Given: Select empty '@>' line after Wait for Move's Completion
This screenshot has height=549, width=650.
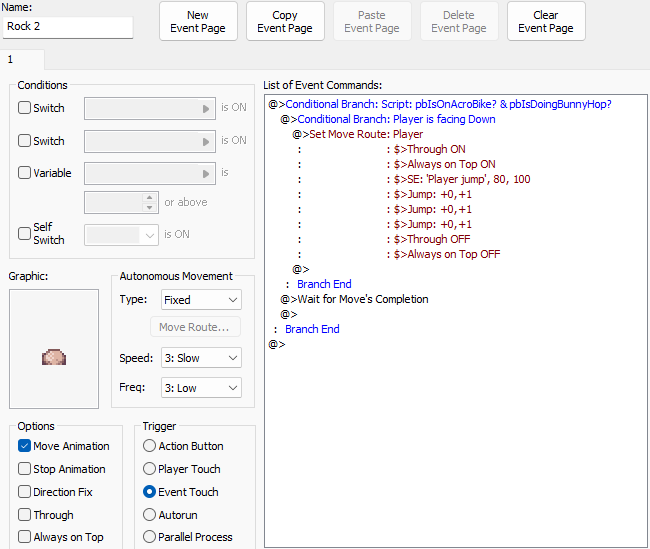Looking at the screenshot, I should (x=289, y=314).
